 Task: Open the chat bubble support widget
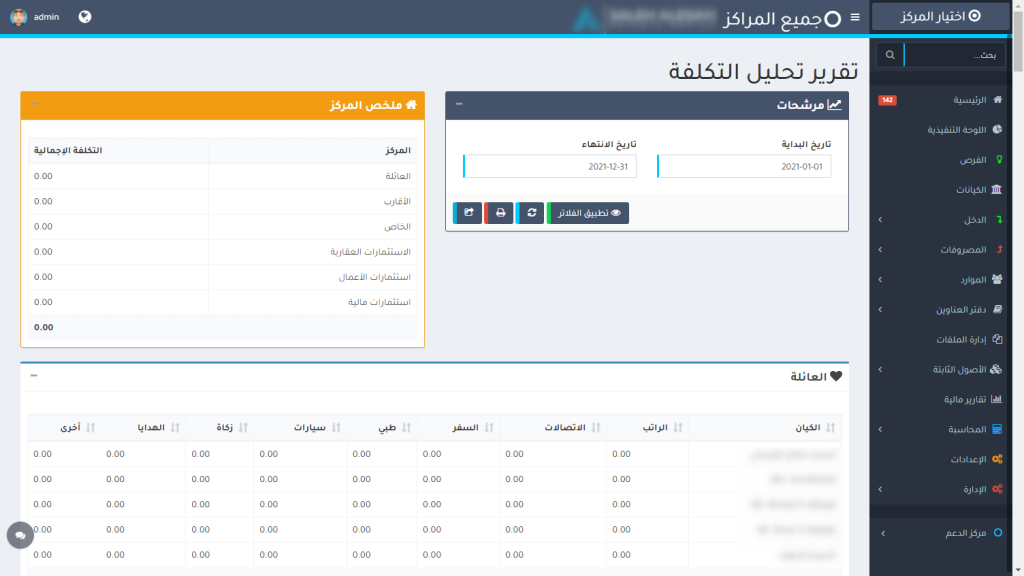pyautogui.click(x=20, y=536)
